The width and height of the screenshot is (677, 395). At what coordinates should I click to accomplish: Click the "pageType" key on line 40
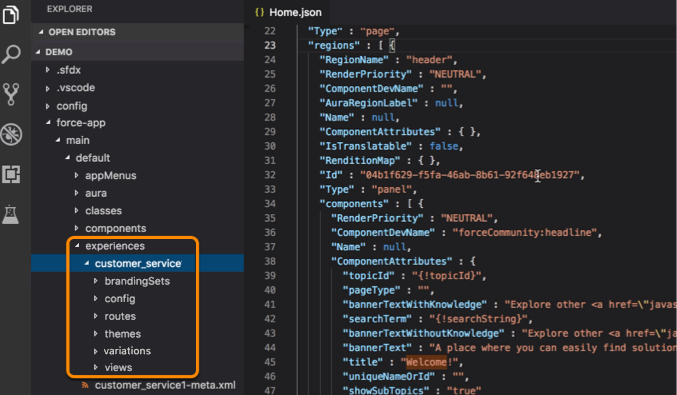[371, 290]
